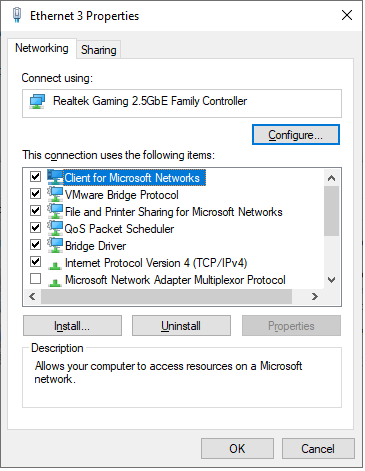The image size is (365, 471).
Task: Click Microsoft Network Adapter Multiplexor Protocol icon
Action: click(55, 282)
